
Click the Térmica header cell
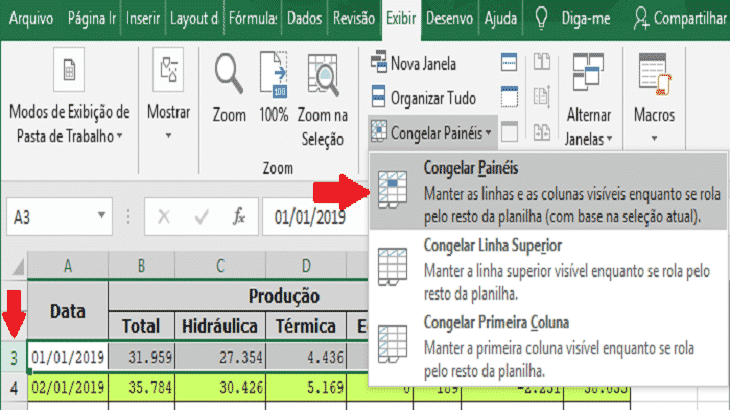coord(306,326)
